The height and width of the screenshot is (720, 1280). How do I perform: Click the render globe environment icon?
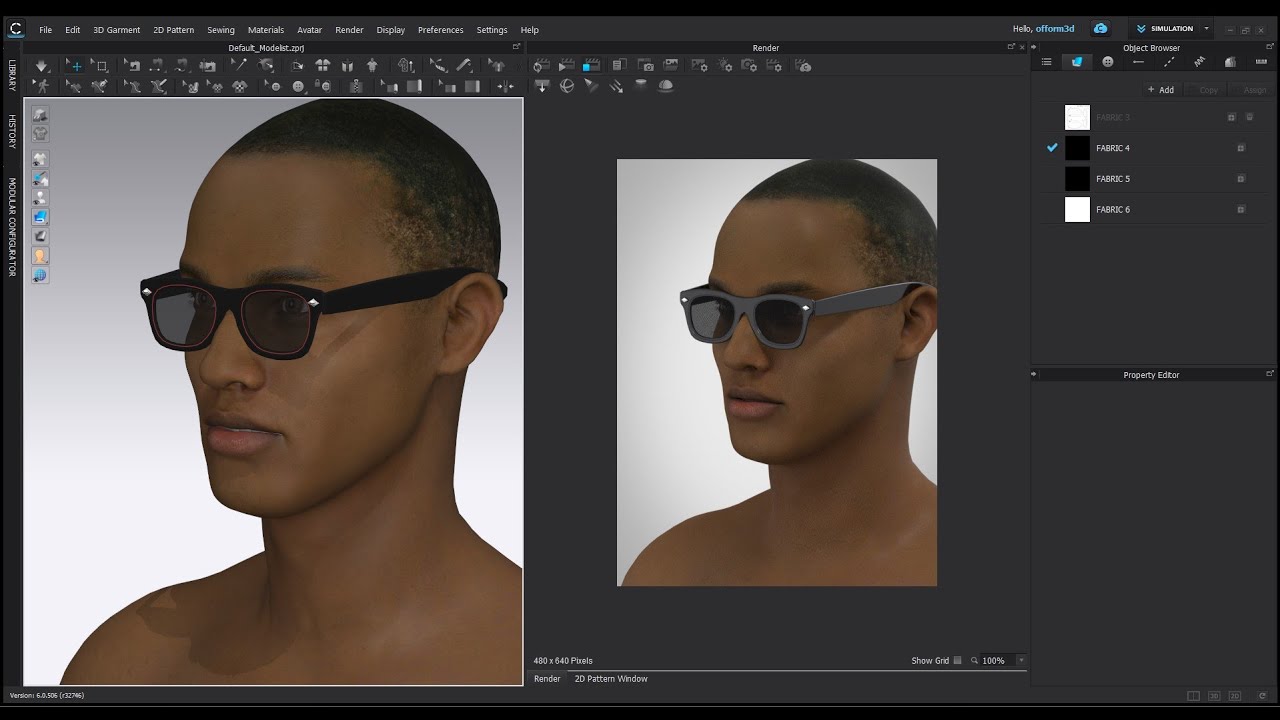pyautogui.click(x=567, y=86)
